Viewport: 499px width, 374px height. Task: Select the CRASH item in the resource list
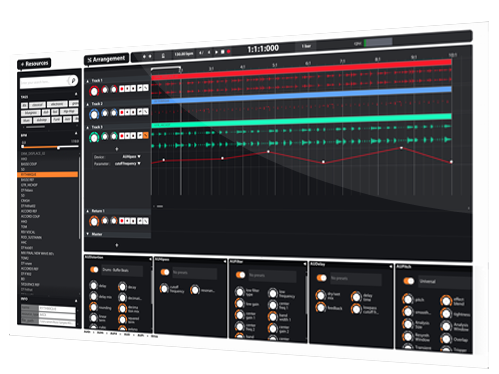(x=25, y=200)
